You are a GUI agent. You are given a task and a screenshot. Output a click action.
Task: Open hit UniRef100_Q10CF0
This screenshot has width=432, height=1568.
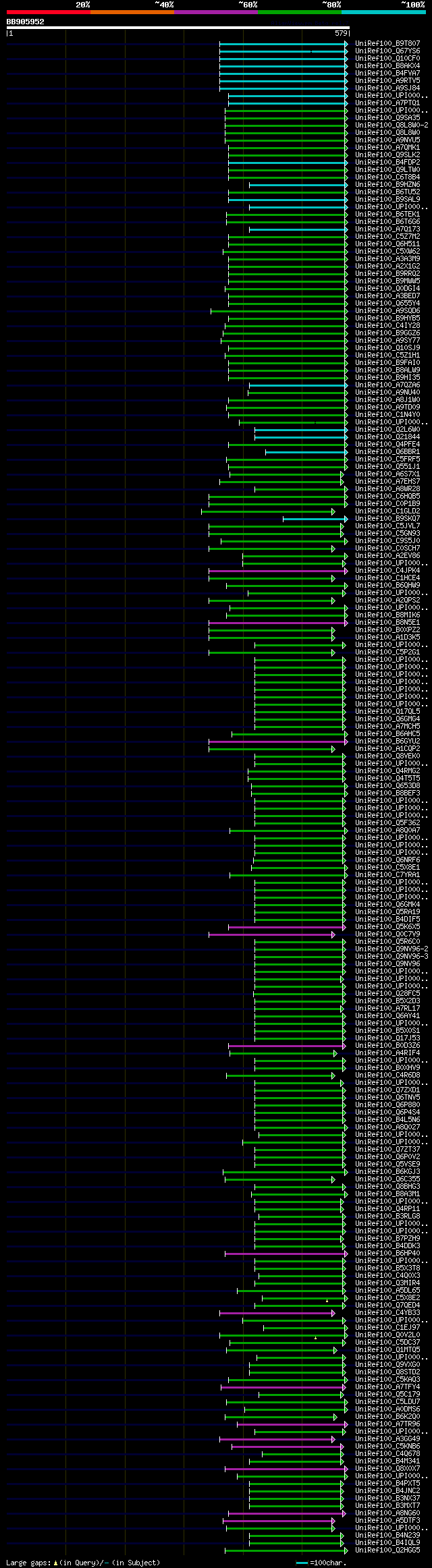coord(387,59)
